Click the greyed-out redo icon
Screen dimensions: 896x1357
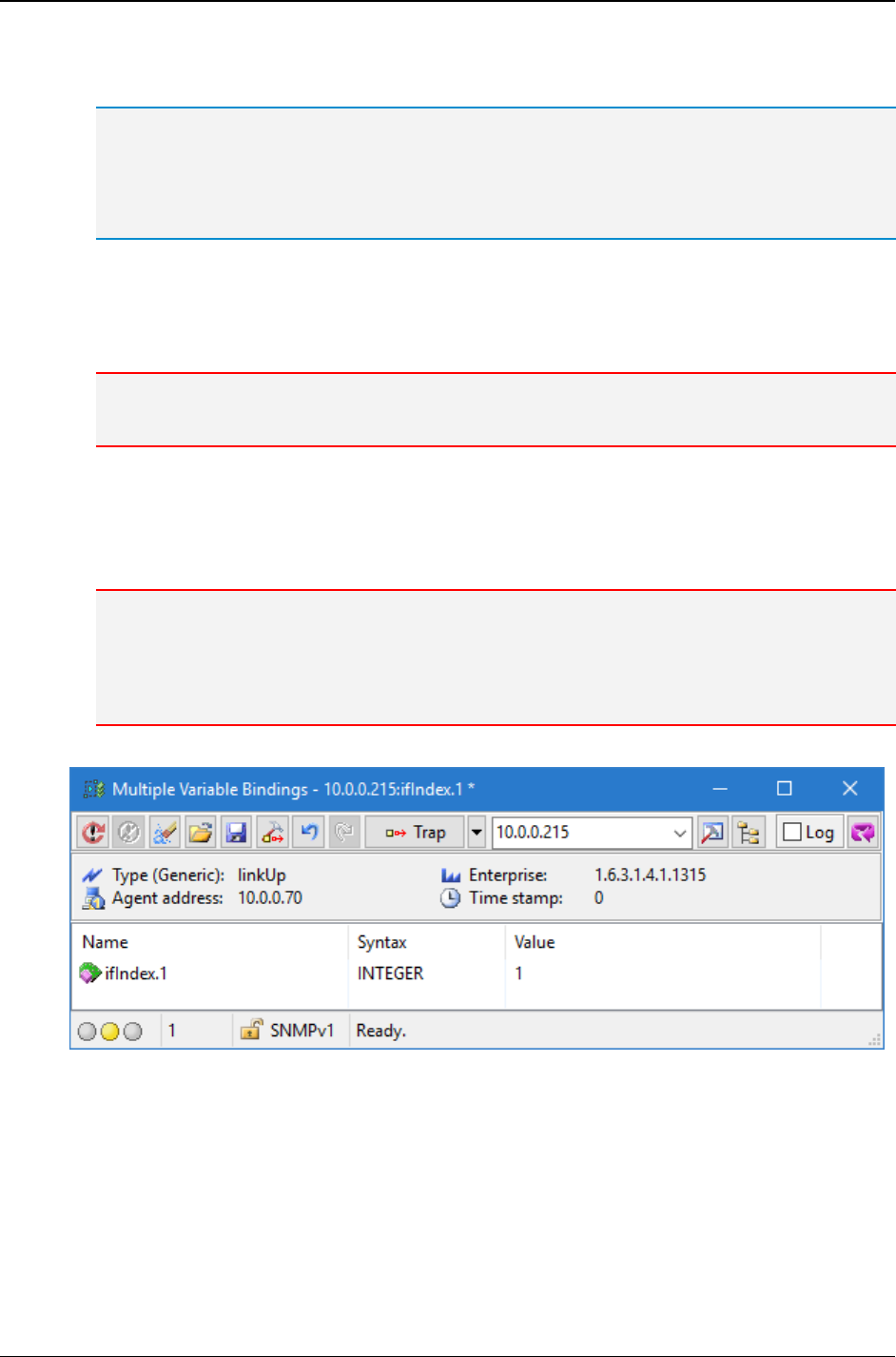pos(344,832)
